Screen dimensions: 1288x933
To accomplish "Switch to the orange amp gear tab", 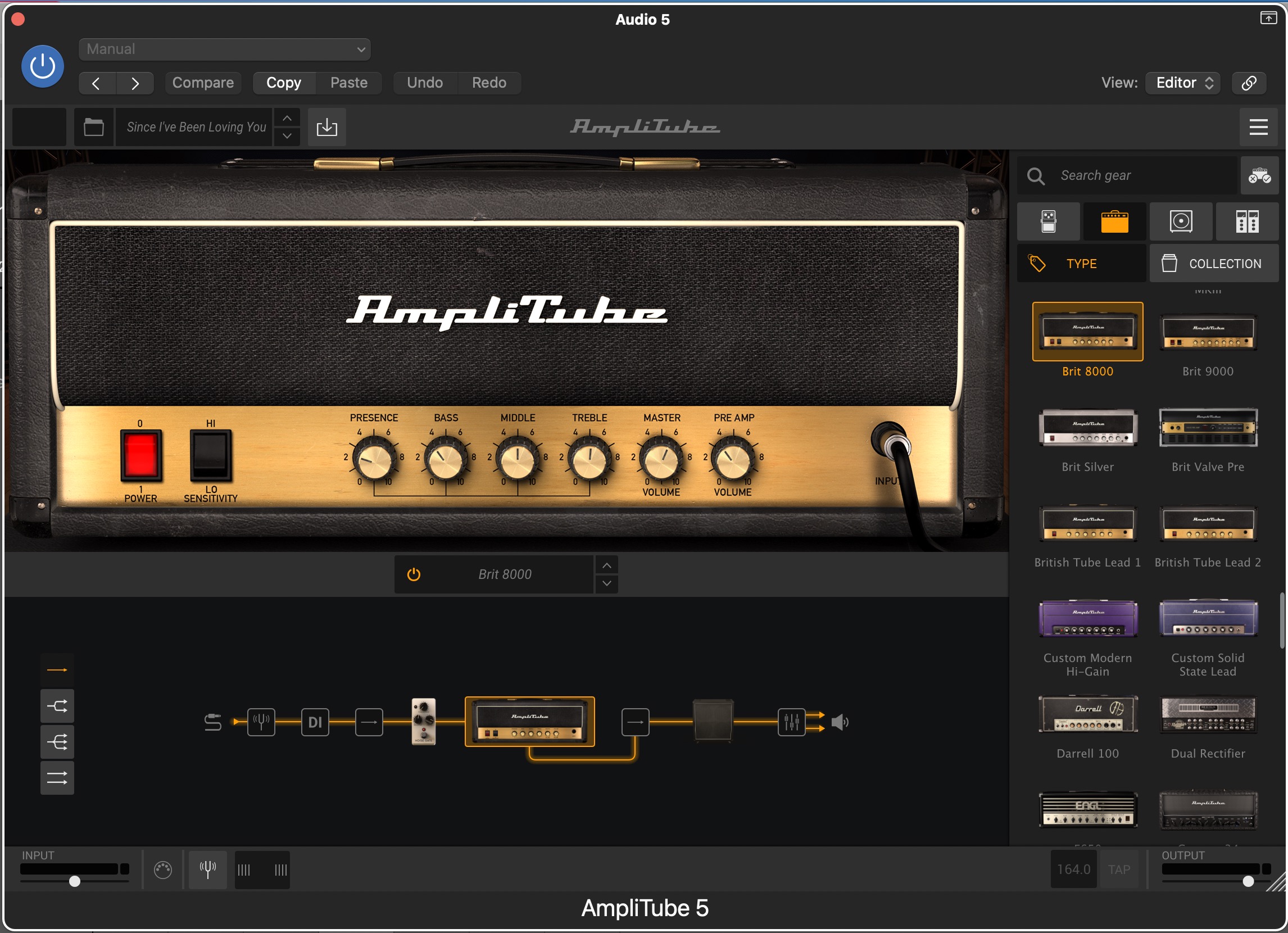I will coord(1115,221).
